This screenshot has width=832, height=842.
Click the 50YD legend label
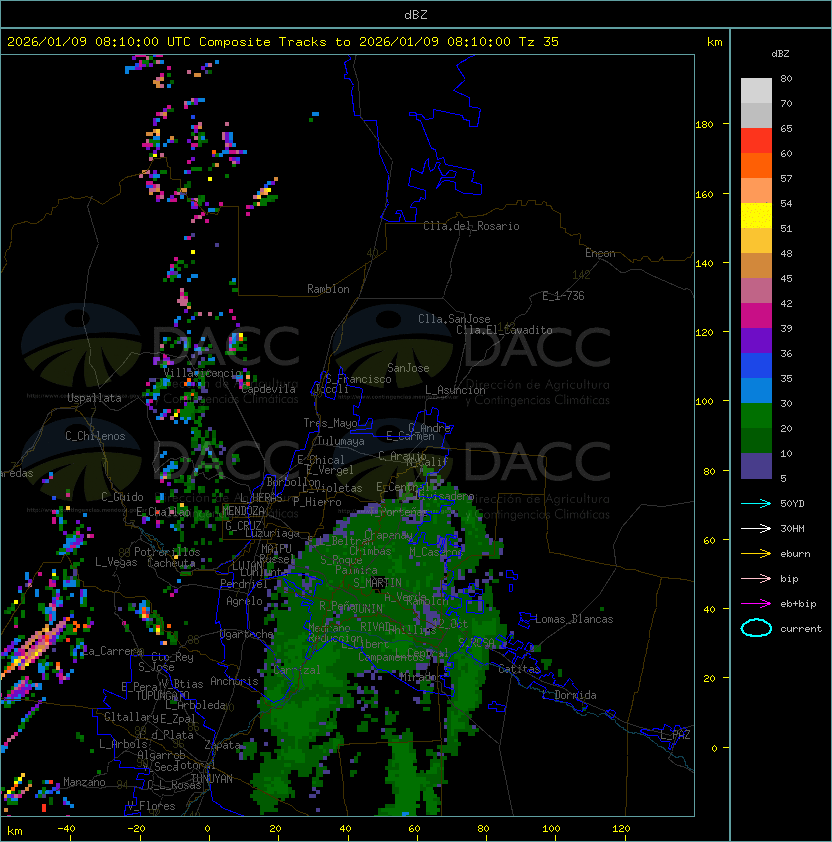pyautogui.click(x=792, y=503)
